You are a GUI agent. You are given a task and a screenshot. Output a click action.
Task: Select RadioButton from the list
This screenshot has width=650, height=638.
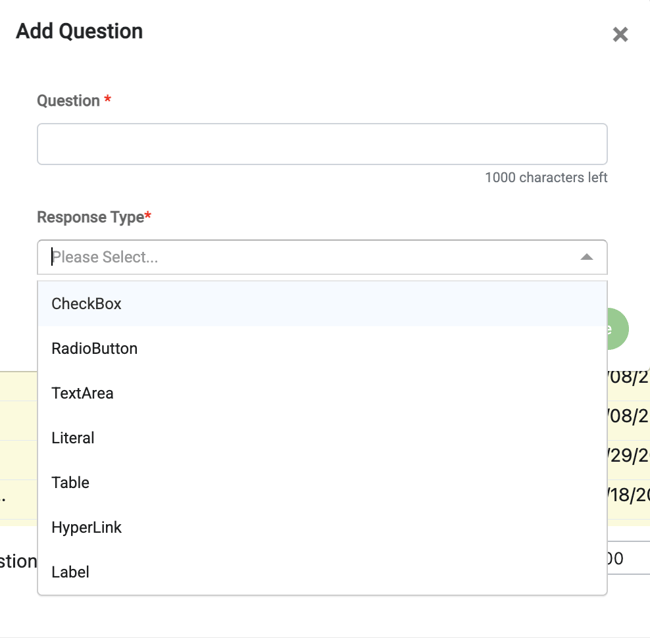coord(94,349)
